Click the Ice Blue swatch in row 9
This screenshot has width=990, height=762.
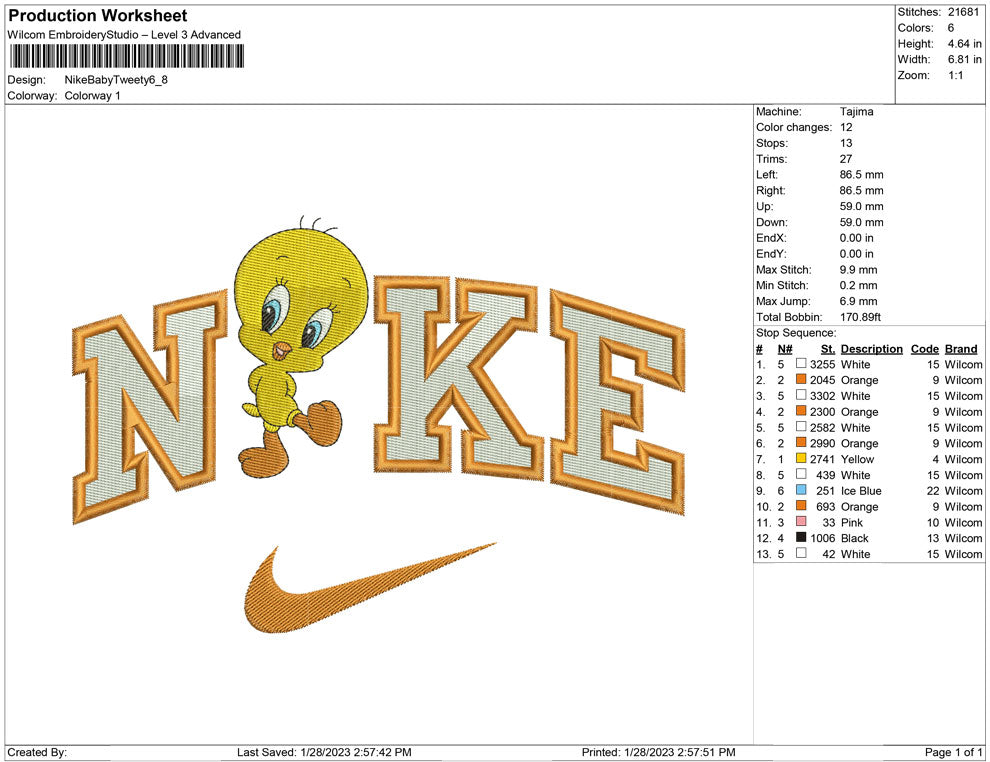pos(801,490)
